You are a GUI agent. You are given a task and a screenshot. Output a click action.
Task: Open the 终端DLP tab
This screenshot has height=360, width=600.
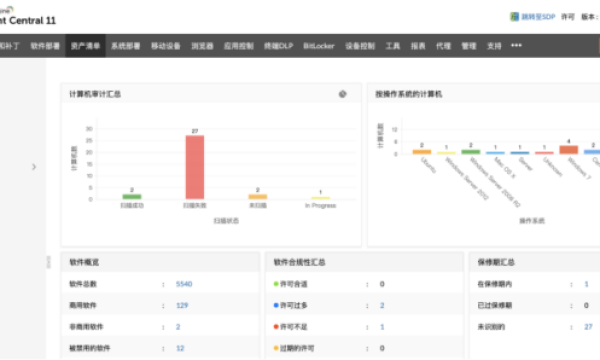(279, 46)
